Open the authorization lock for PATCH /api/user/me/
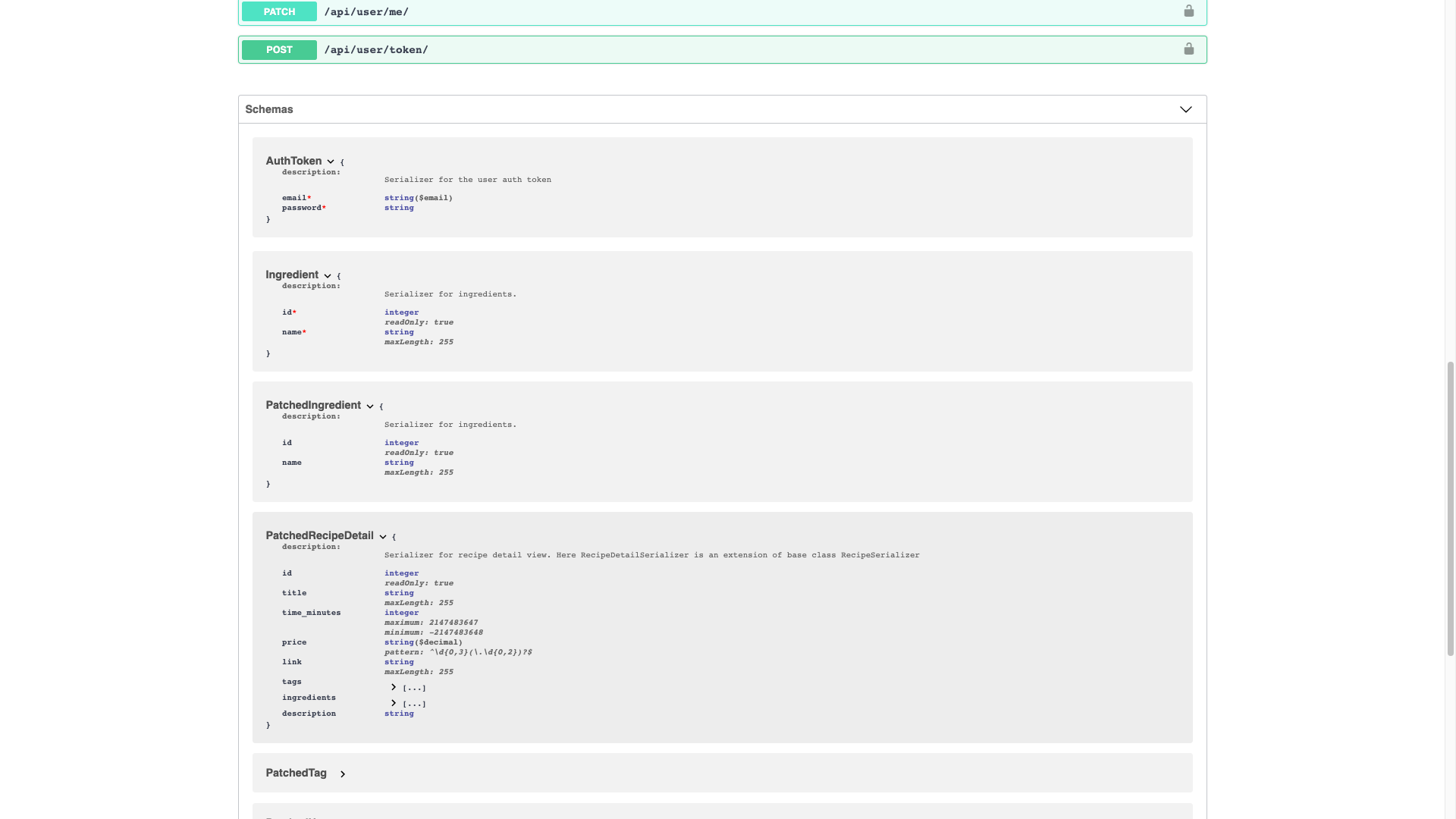The width and height of the screenshot is (1456, 819). [x=1188, y=11]
